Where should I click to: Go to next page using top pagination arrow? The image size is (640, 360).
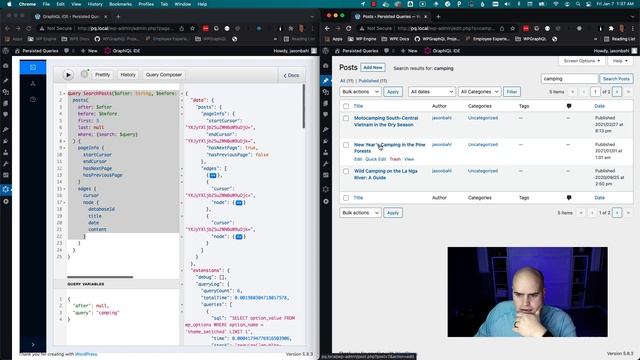point(617,92)
